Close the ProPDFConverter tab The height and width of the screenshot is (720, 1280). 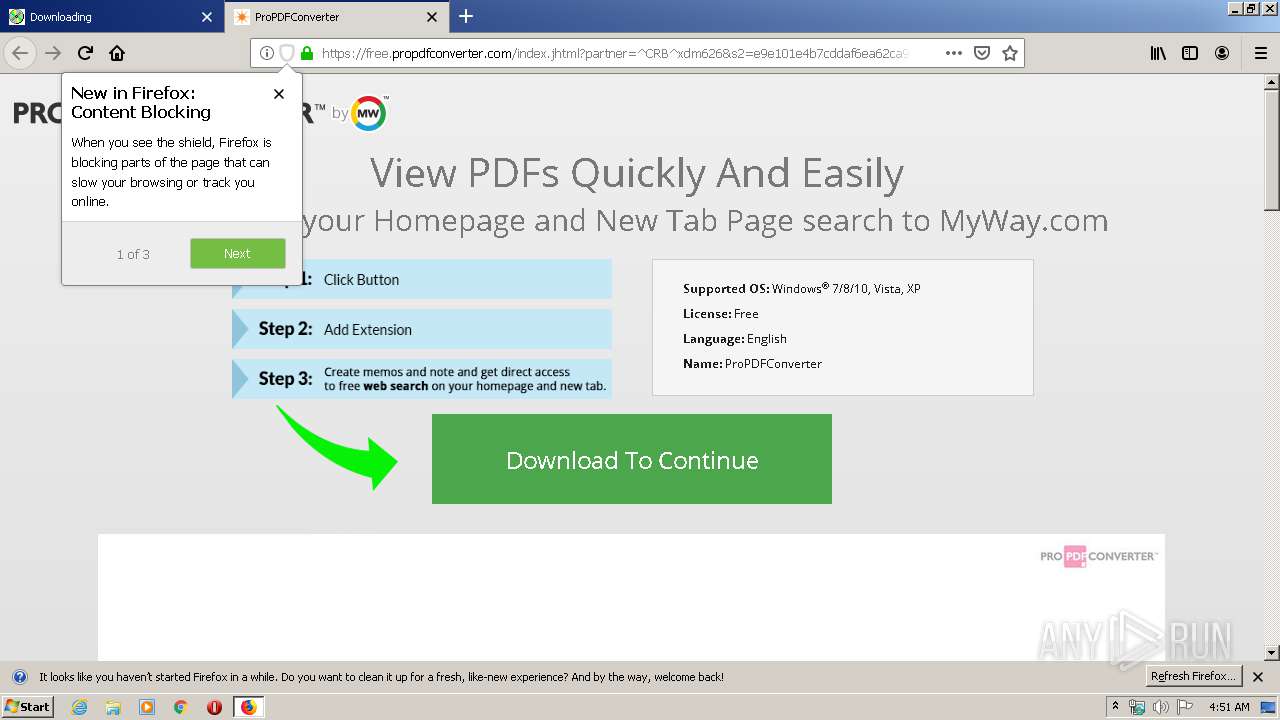tap(432, 17)
